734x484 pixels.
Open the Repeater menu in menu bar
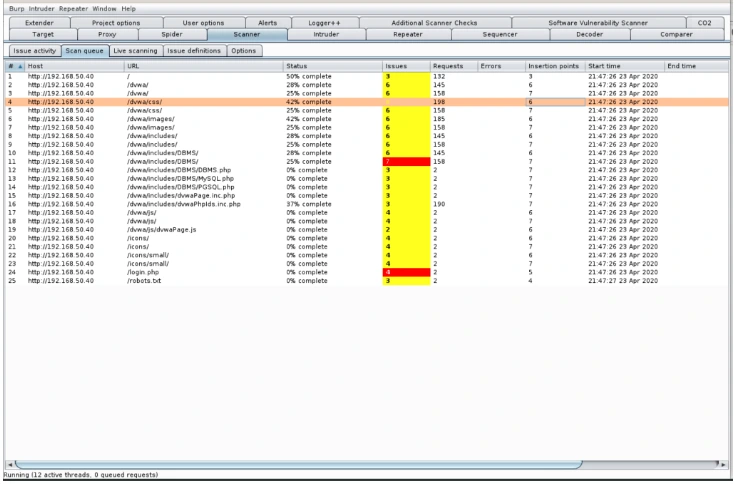tap(73, 8)
